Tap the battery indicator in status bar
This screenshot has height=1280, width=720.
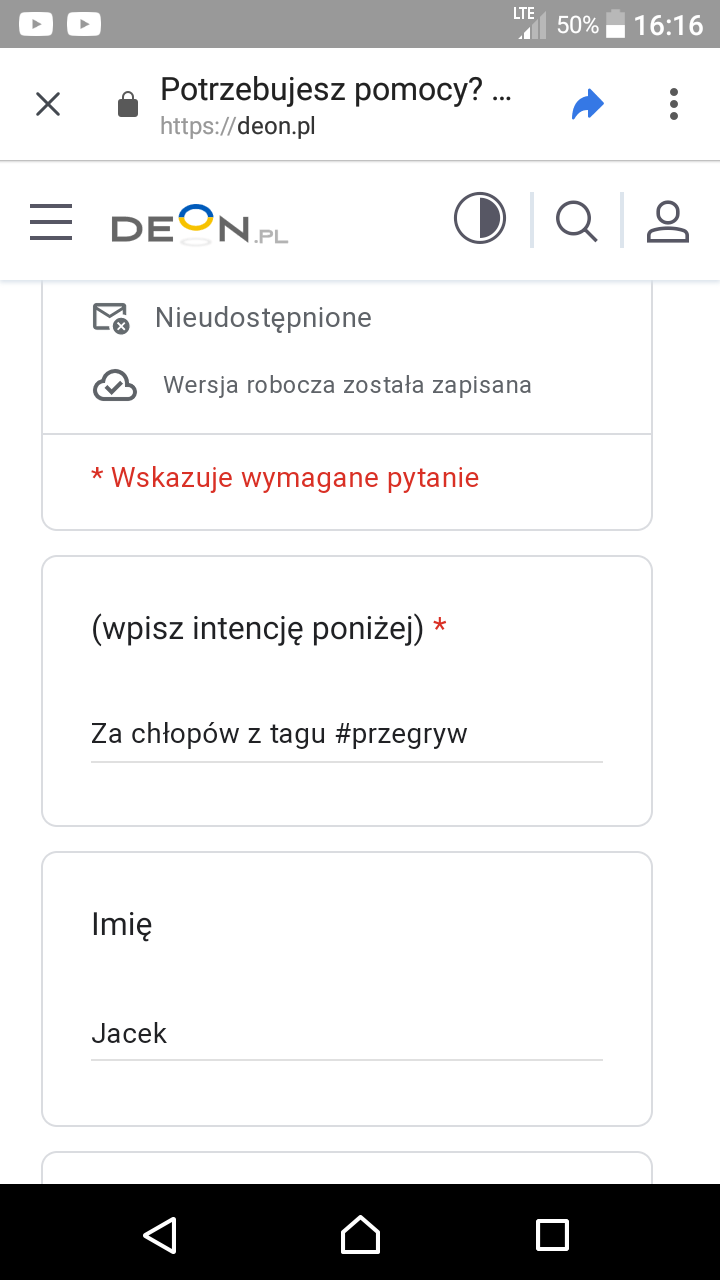[615, 24]
